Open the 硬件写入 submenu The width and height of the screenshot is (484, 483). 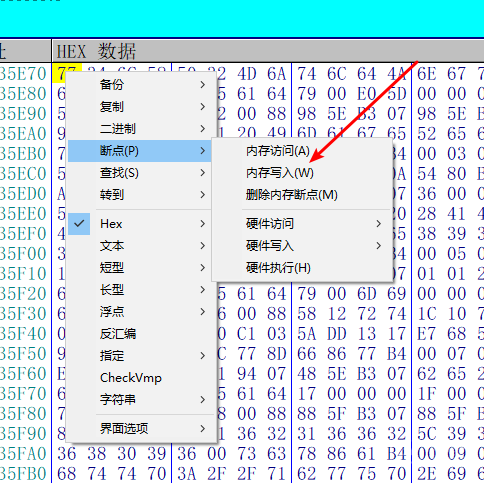[302, 246]
